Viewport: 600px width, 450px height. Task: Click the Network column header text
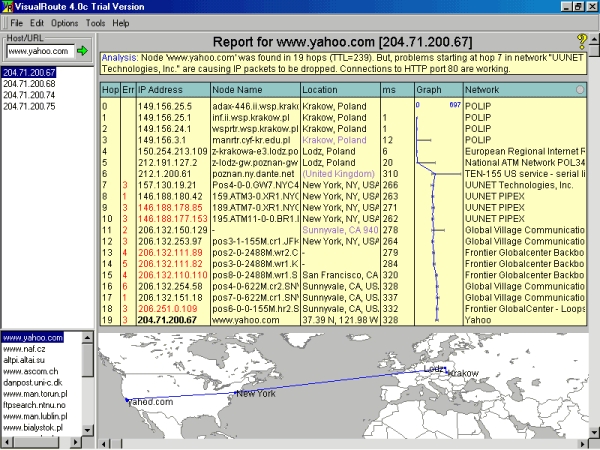click(x=482, y=90)
